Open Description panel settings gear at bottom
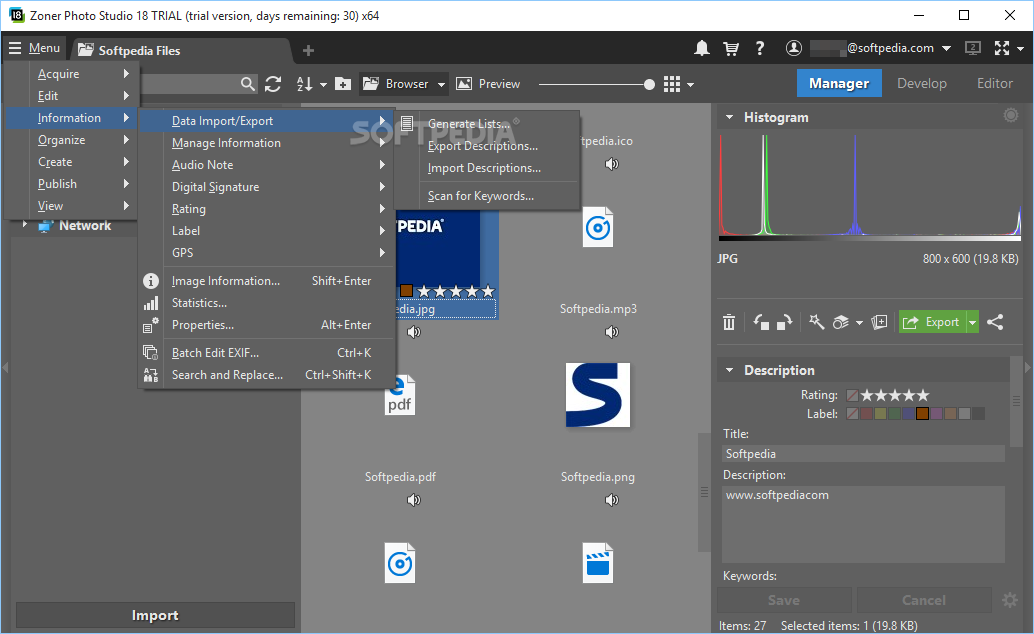This screenshot has width=1034, height=634. [1010, 600]
